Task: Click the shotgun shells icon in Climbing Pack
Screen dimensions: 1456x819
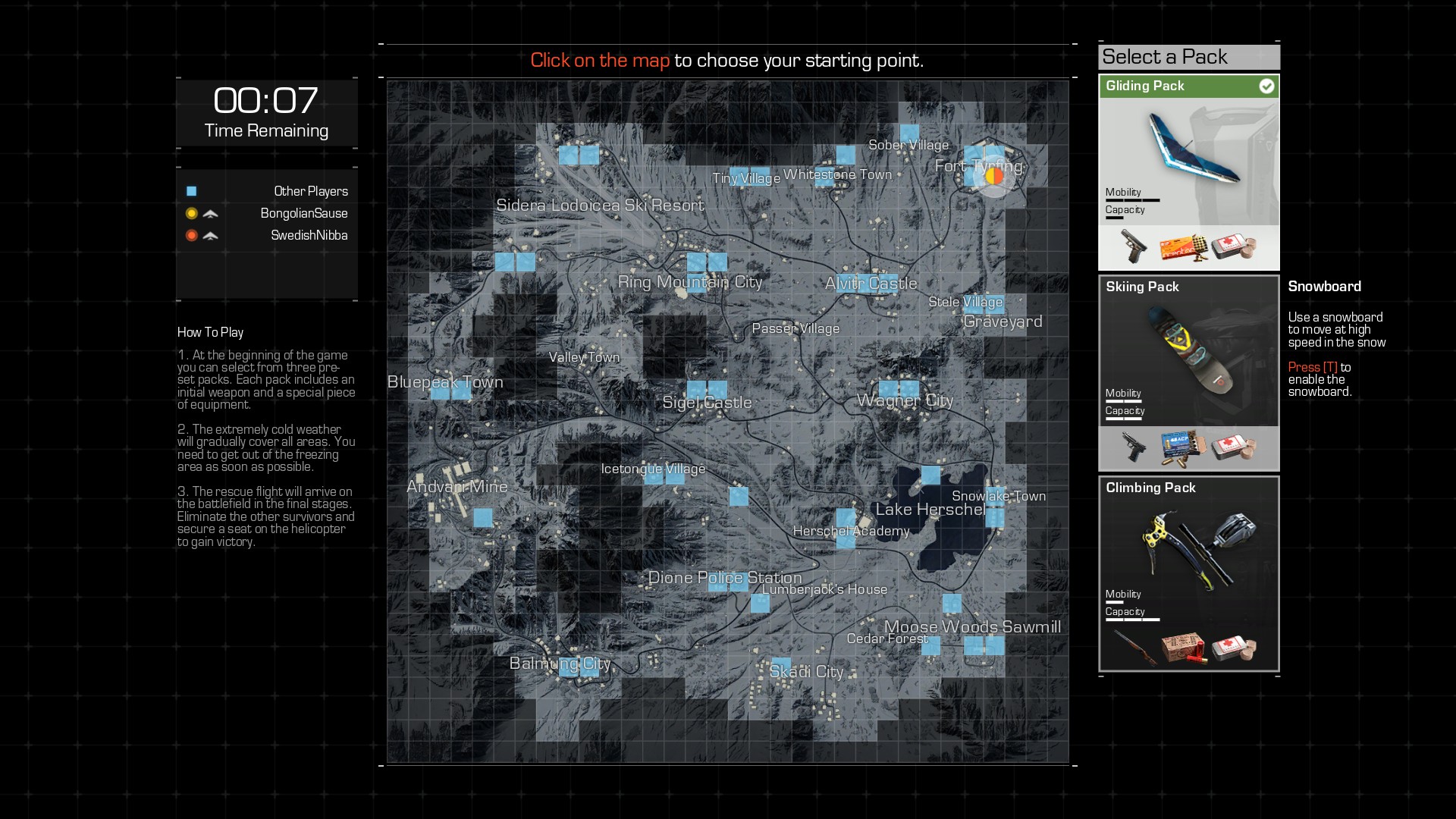Action: [1183, 648]
